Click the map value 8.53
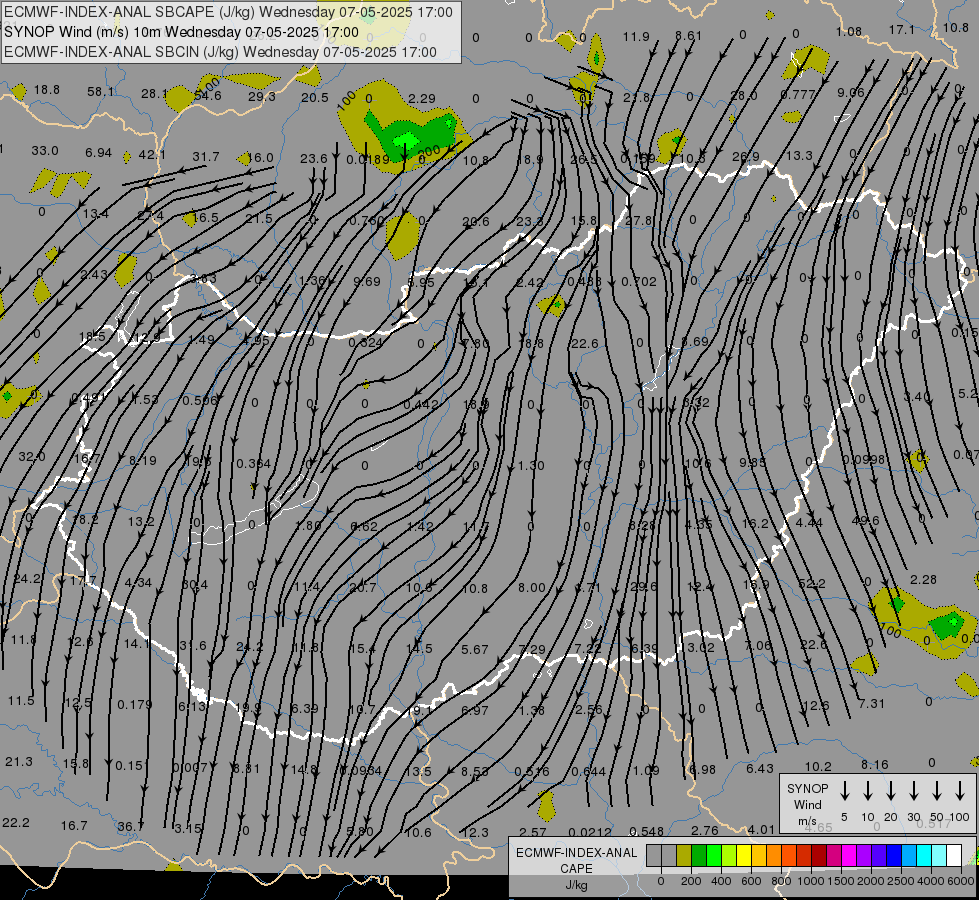This screenshot has height=900, width=979. 475,771
